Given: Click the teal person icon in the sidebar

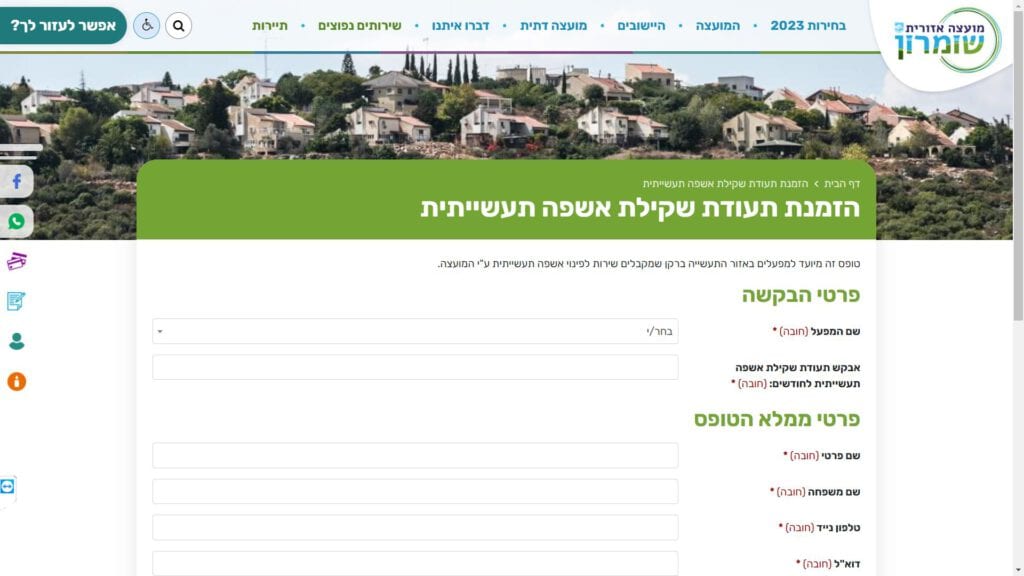Looking at the screenshot, I should (x=17, y=341).
